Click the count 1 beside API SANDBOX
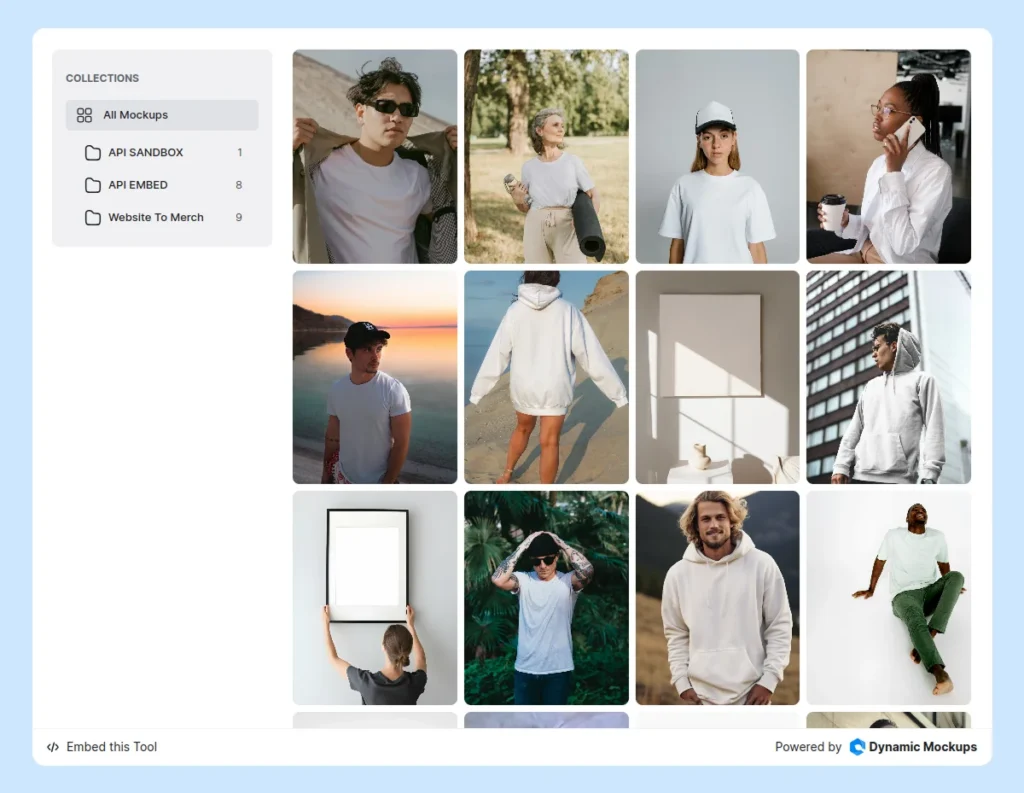The width and height of the screenshot is (1024, 793). click(240, 152)
